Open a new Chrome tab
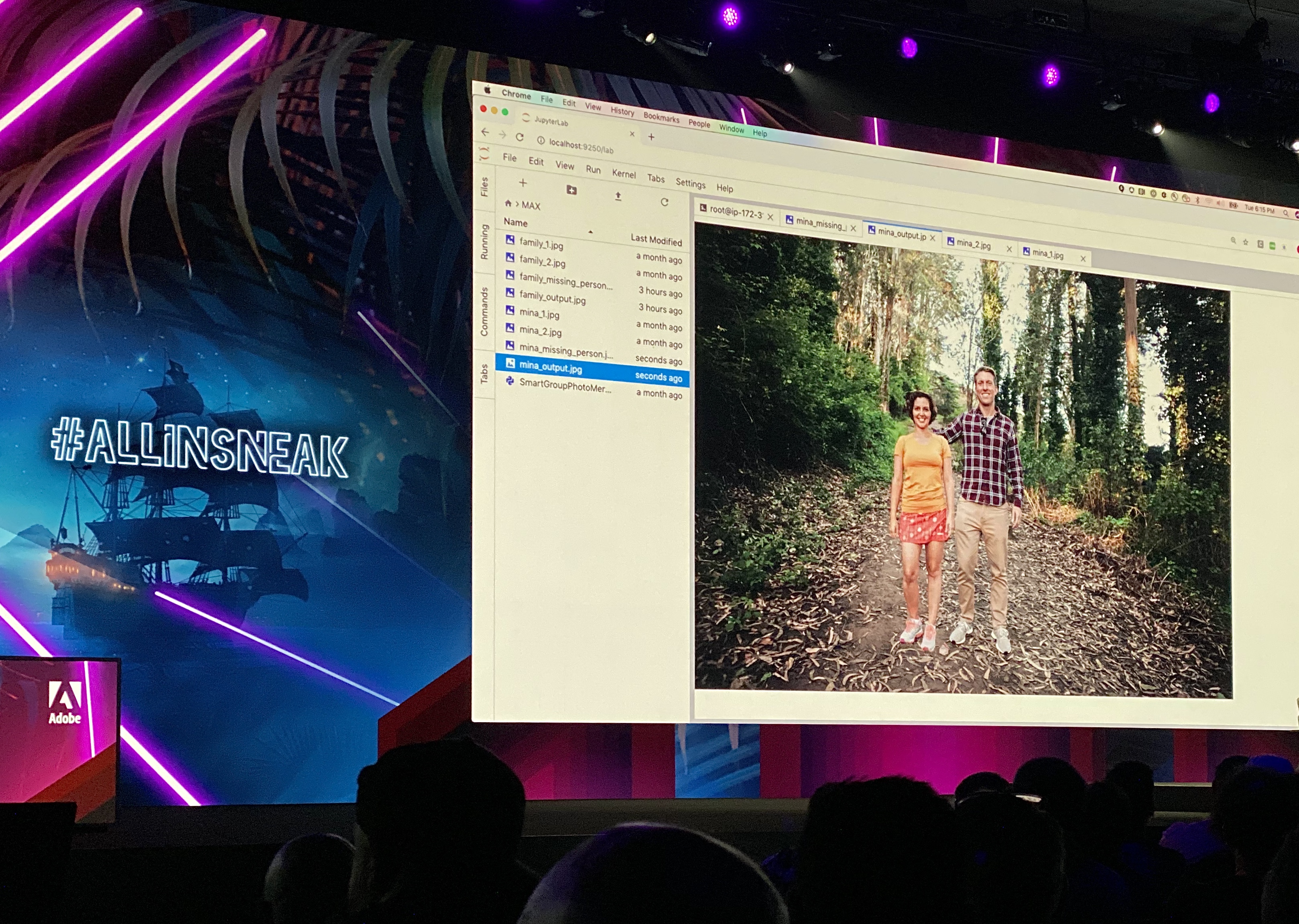 [x=651, y=136]
